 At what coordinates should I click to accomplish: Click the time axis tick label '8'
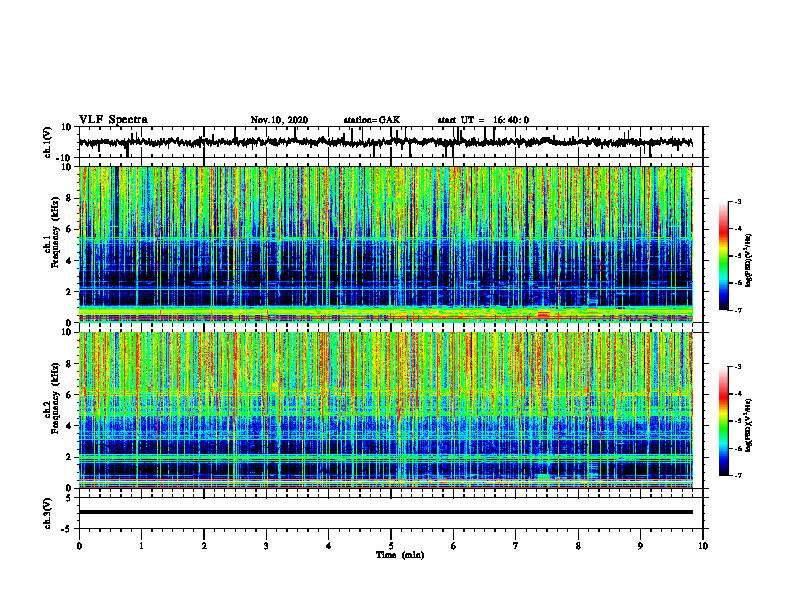tap(578, 546)
